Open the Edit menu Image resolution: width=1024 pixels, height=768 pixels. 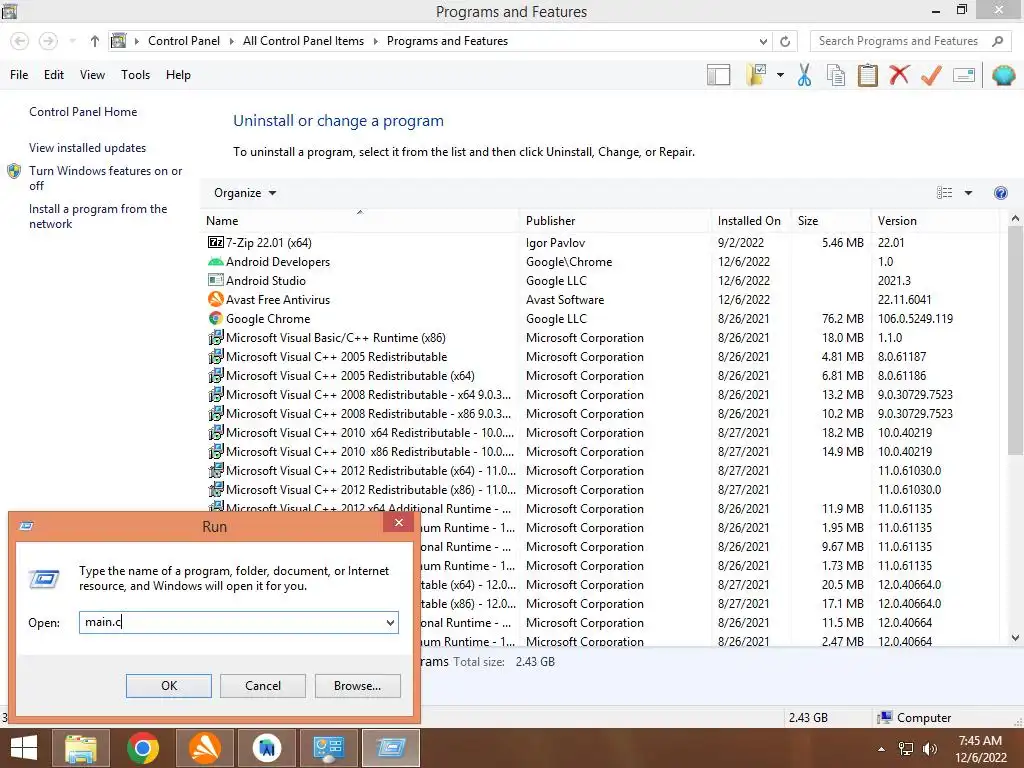point(54,75)
